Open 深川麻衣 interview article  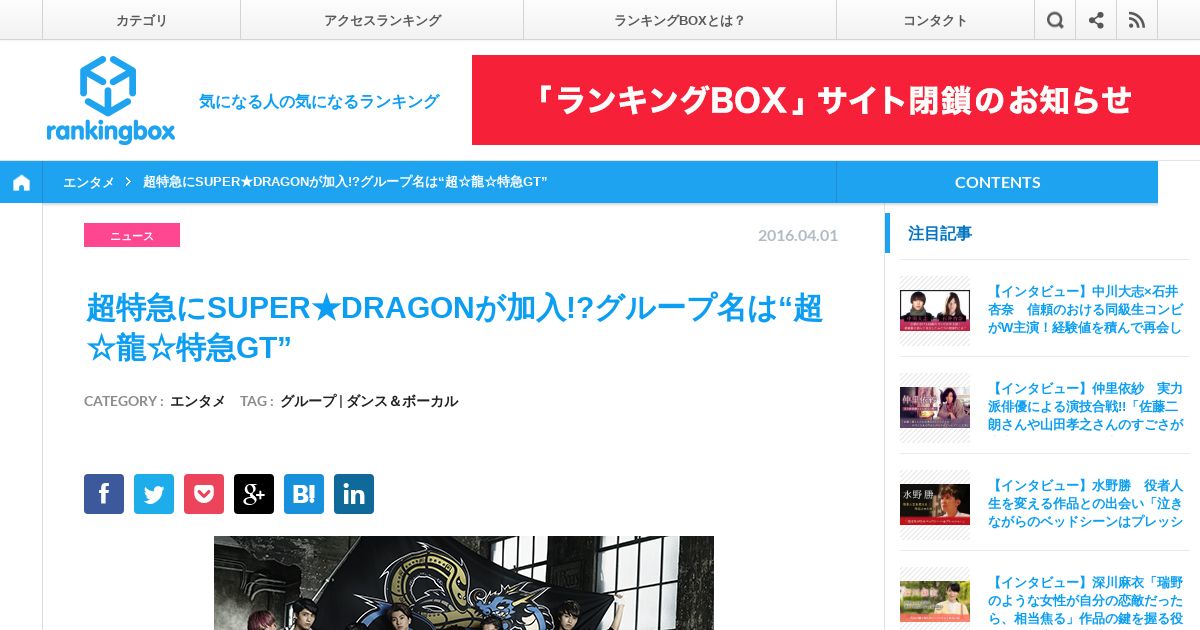[x=1085, y=600]
